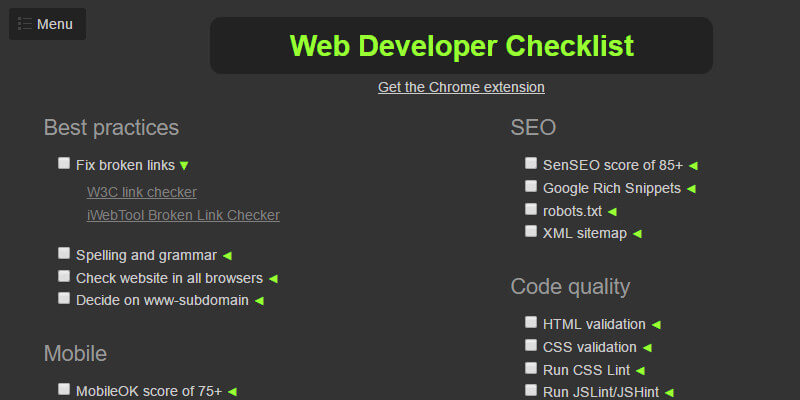Screen dimensions: 800x400
Task: Expand the XML sitemap arrow
Action: (637, 234)
